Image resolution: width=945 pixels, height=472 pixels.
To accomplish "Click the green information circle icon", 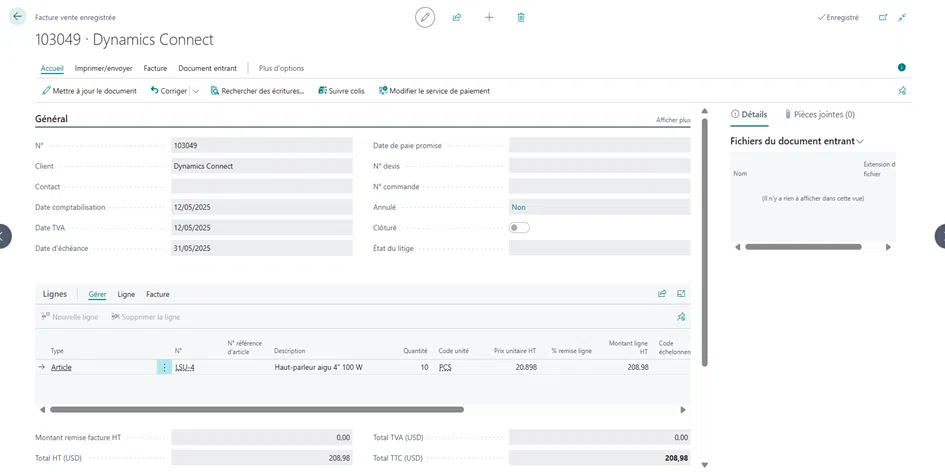I will (x=902, y=68).
